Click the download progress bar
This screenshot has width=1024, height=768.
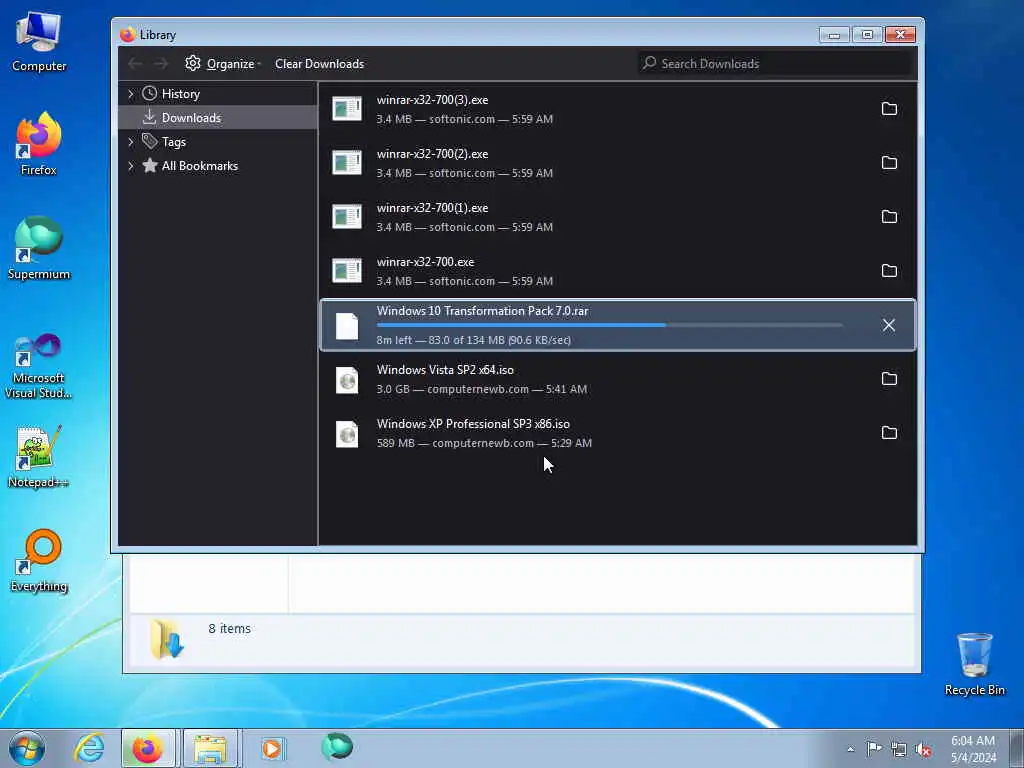click(x=609, y=325)
